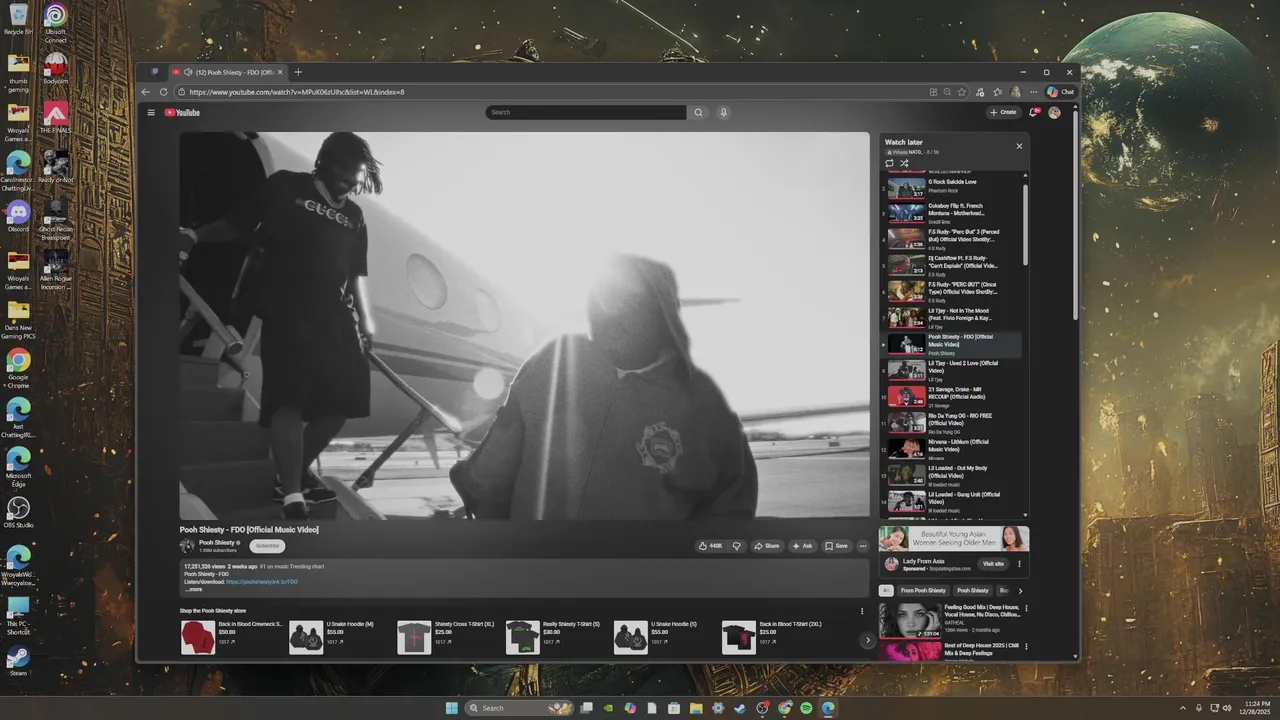The image size is (1280, 720).
Task: Dislike the Pooh Shiesty video
Action: 737,546
